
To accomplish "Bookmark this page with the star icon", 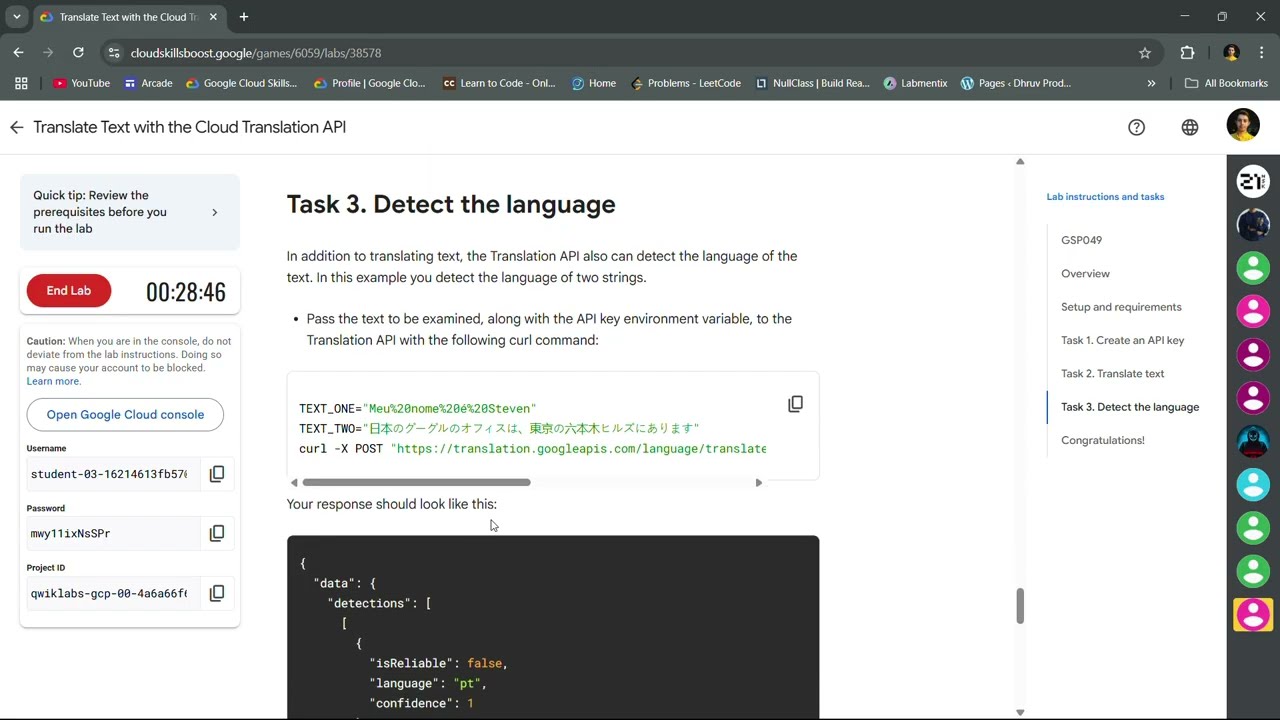I will pos(1145,53).
